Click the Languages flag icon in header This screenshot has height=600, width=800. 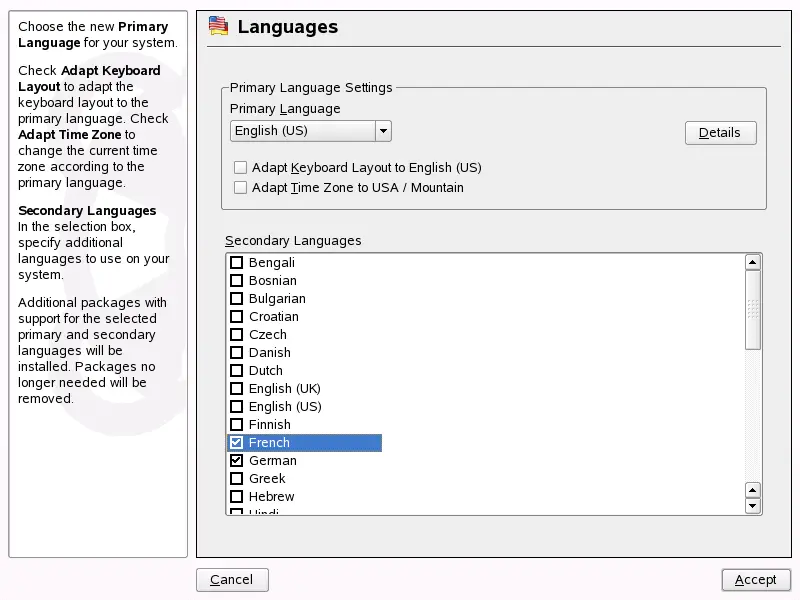pos(217,27)
